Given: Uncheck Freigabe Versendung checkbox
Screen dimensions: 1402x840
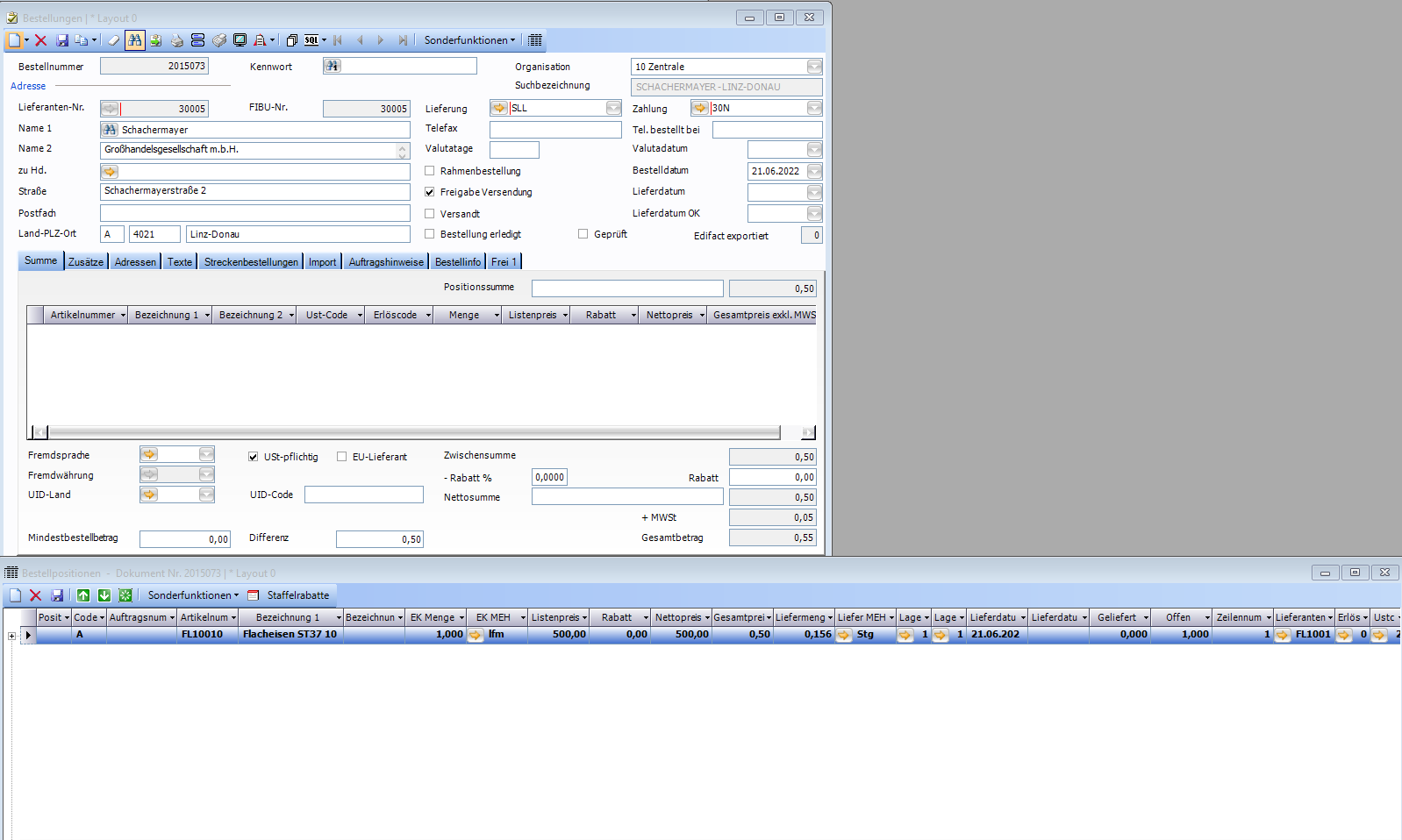Looking at the screenshot, I should (430, 192).
